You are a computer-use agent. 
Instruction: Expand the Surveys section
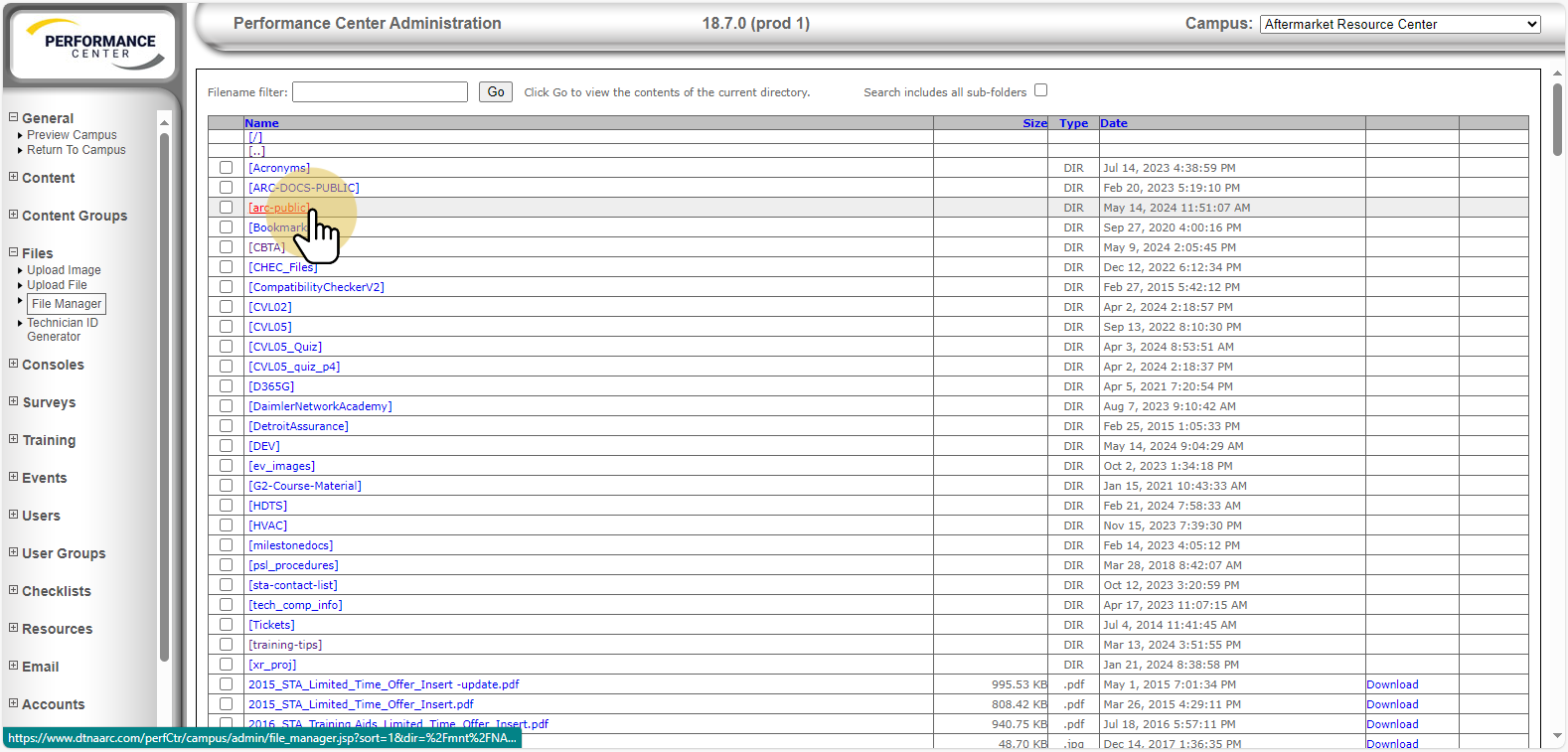coord(14,401)
